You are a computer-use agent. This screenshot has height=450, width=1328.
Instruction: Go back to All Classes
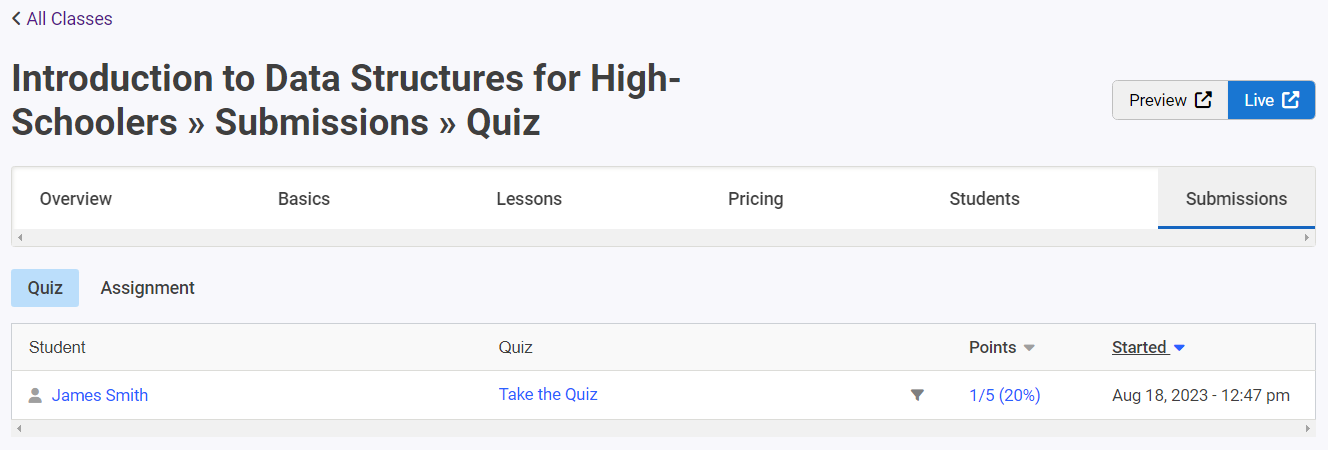pyautogui.click(x=62, y=18)
